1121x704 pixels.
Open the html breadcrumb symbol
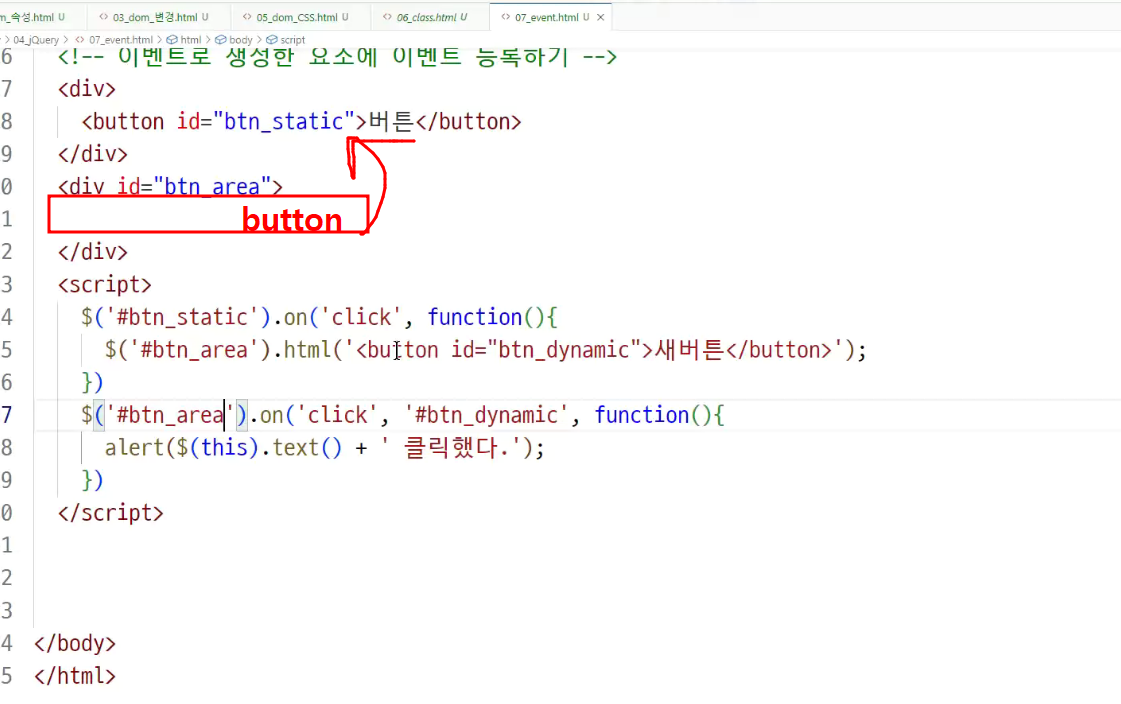191,40
